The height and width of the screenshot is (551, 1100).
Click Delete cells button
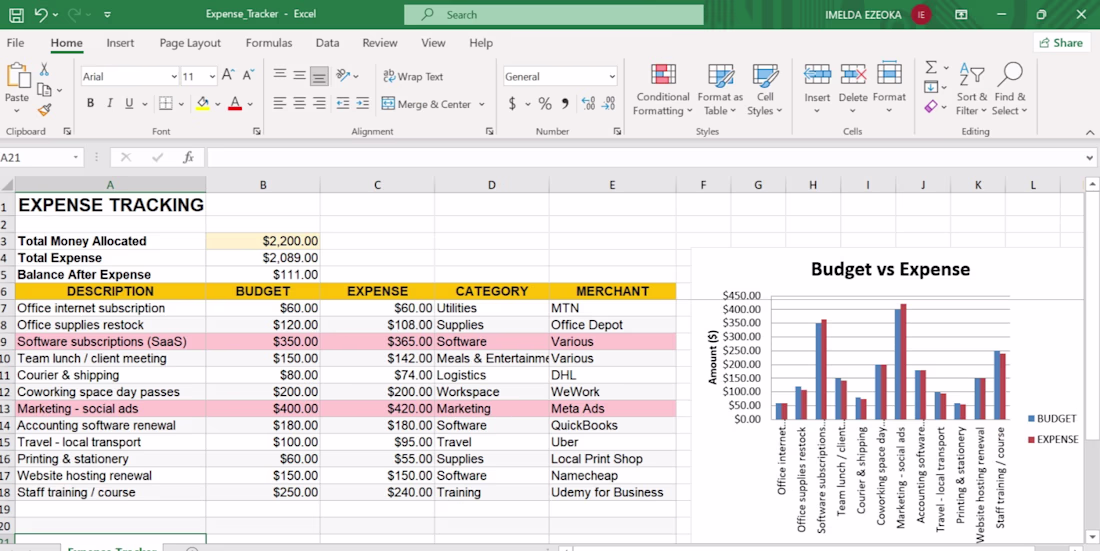point(853,90)
